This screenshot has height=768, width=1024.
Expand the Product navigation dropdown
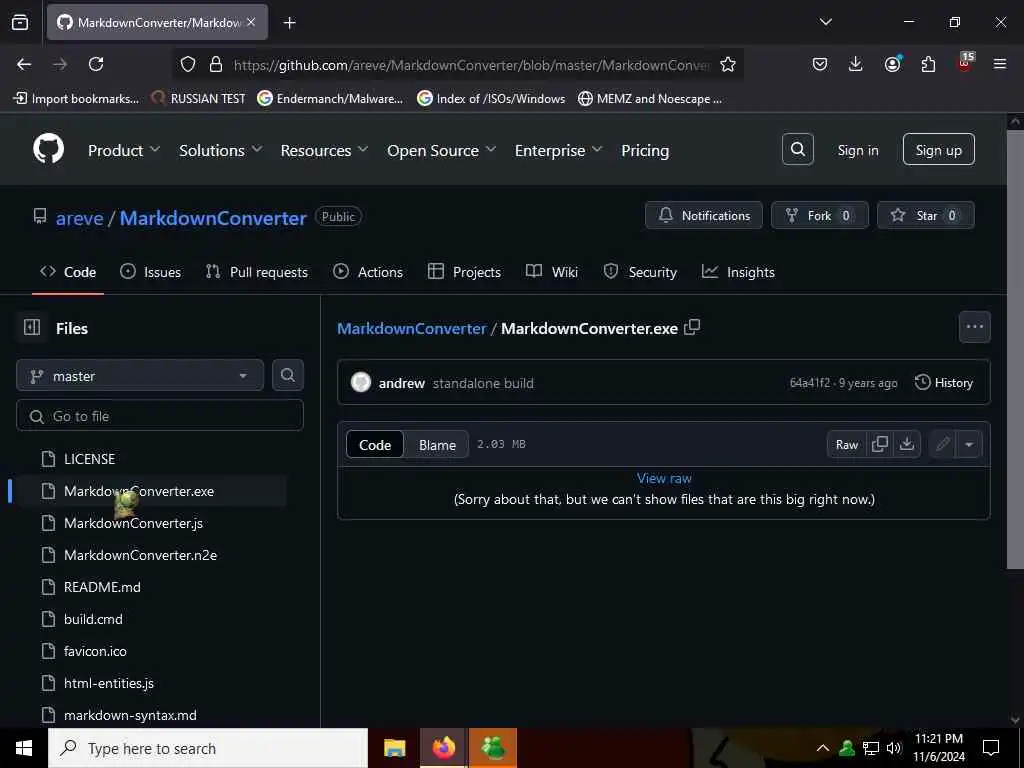point(124,150)
